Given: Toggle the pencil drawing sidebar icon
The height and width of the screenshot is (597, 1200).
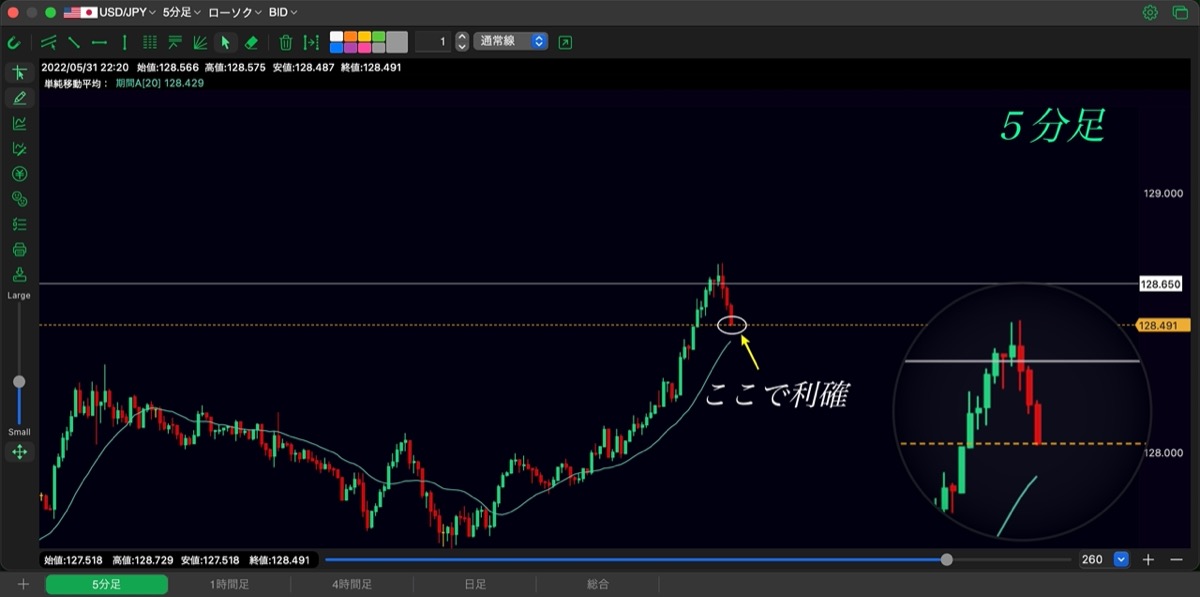Looking at the screenshot, I should [x=19, y=98].
